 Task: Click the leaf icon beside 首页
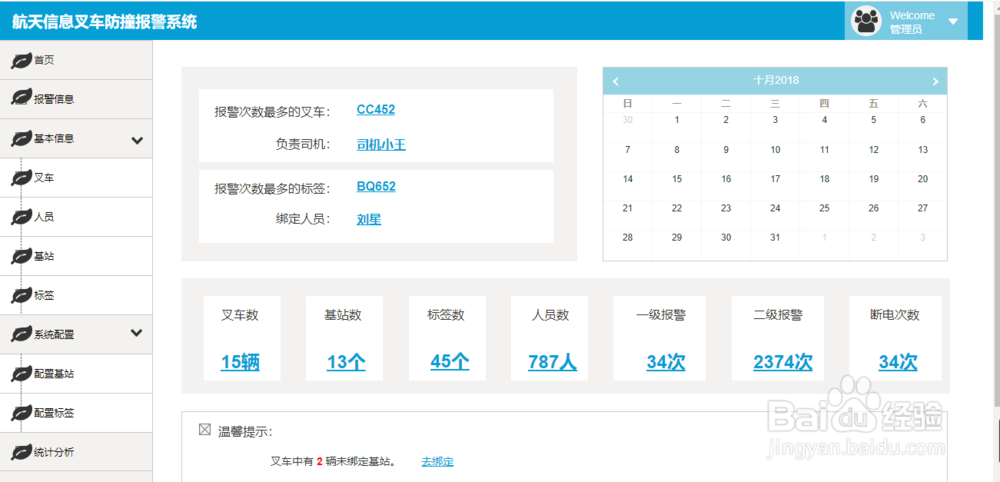[x=22, y=61]
